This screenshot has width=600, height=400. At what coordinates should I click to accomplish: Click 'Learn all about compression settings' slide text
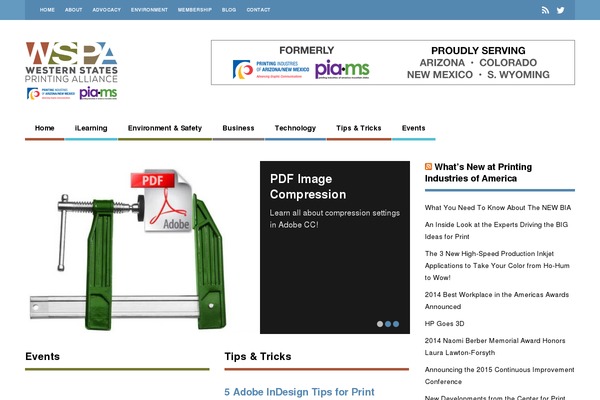(335, 219)
